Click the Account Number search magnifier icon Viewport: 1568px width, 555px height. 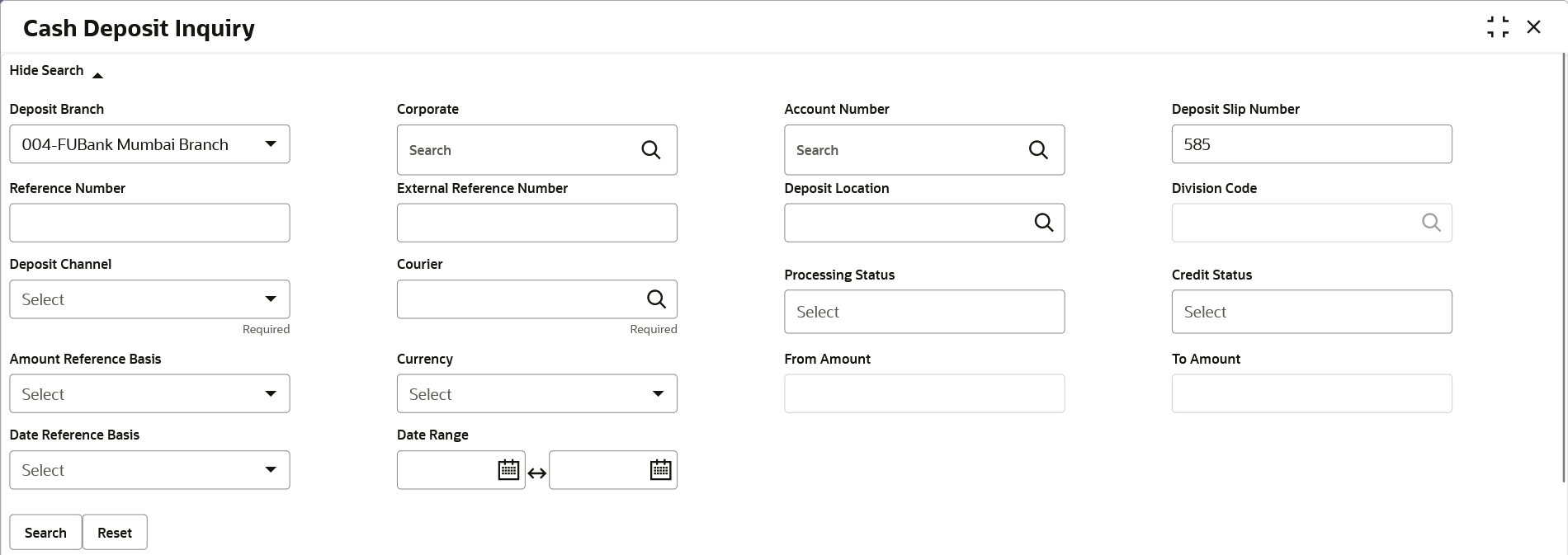(1038, 150)
